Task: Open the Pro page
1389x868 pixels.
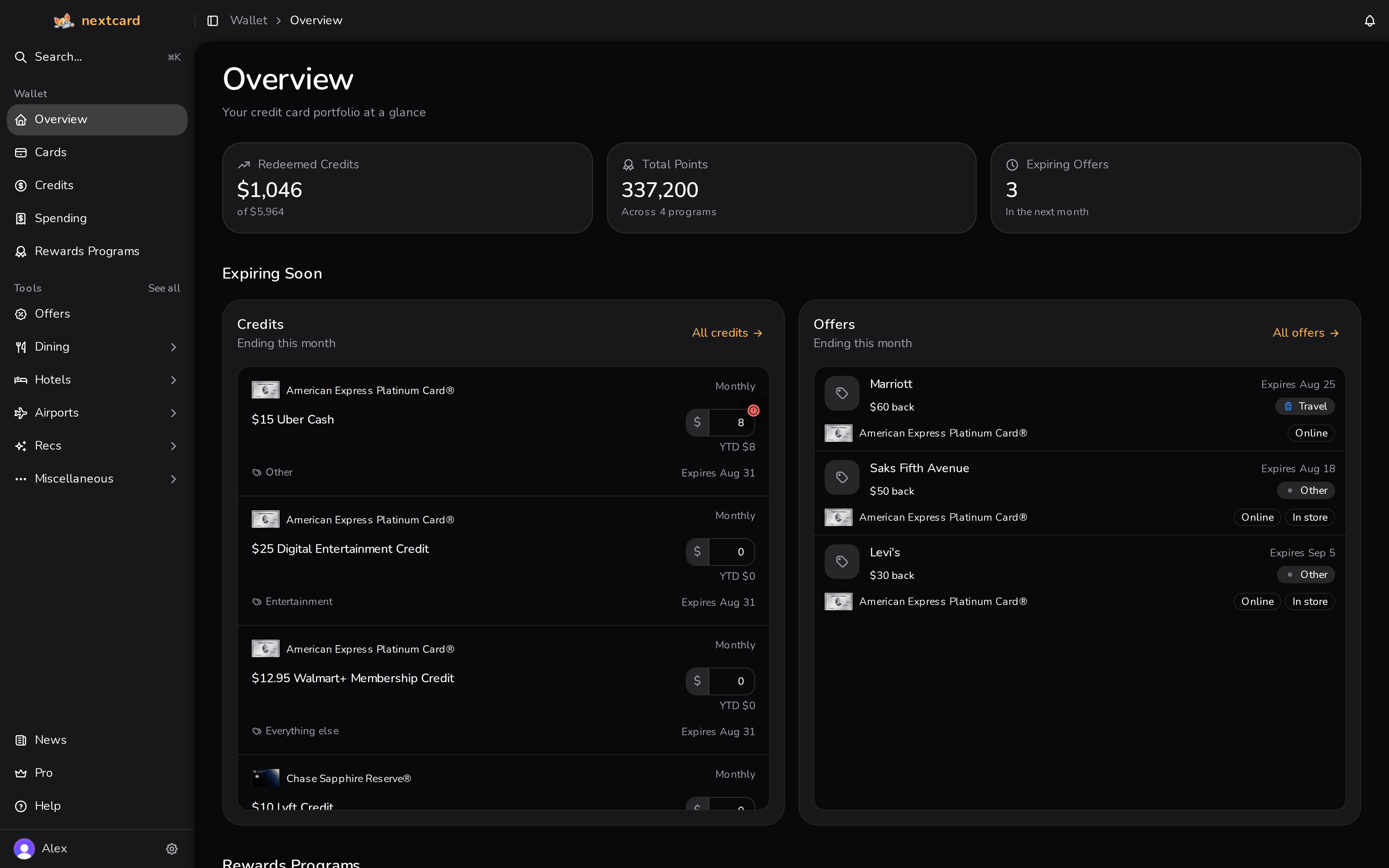Action: click(97, 773)
